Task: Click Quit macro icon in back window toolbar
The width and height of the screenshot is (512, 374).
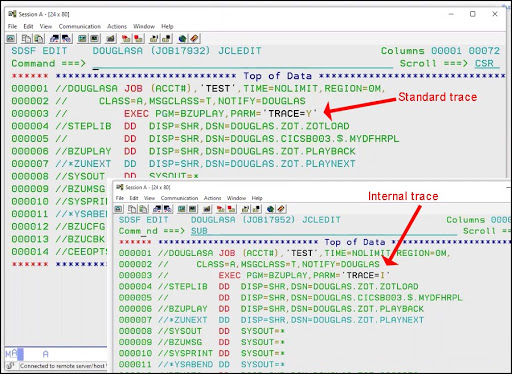Action: (166, 39)
